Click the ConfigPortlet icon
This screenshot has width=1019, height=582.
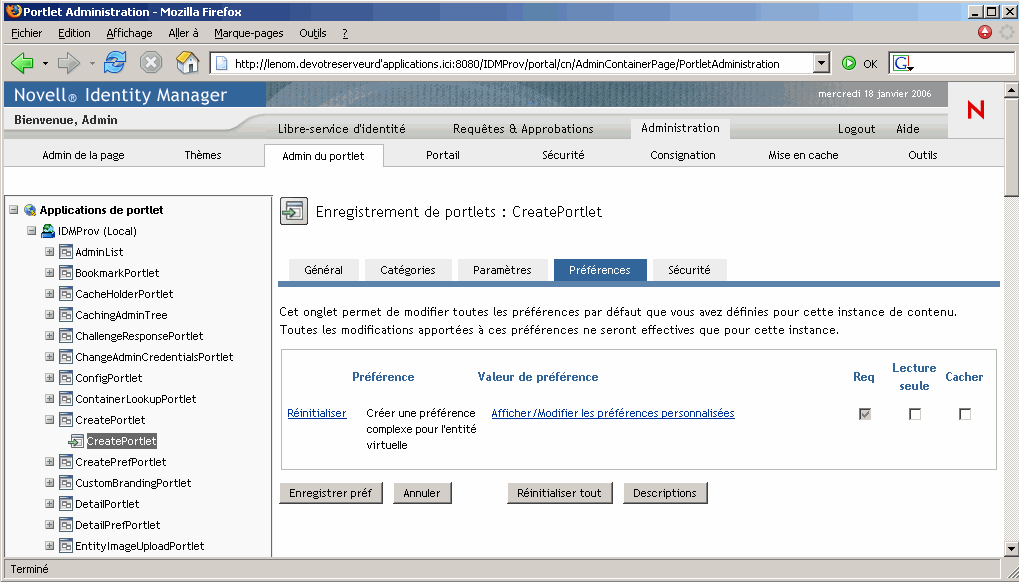point(66,378)
